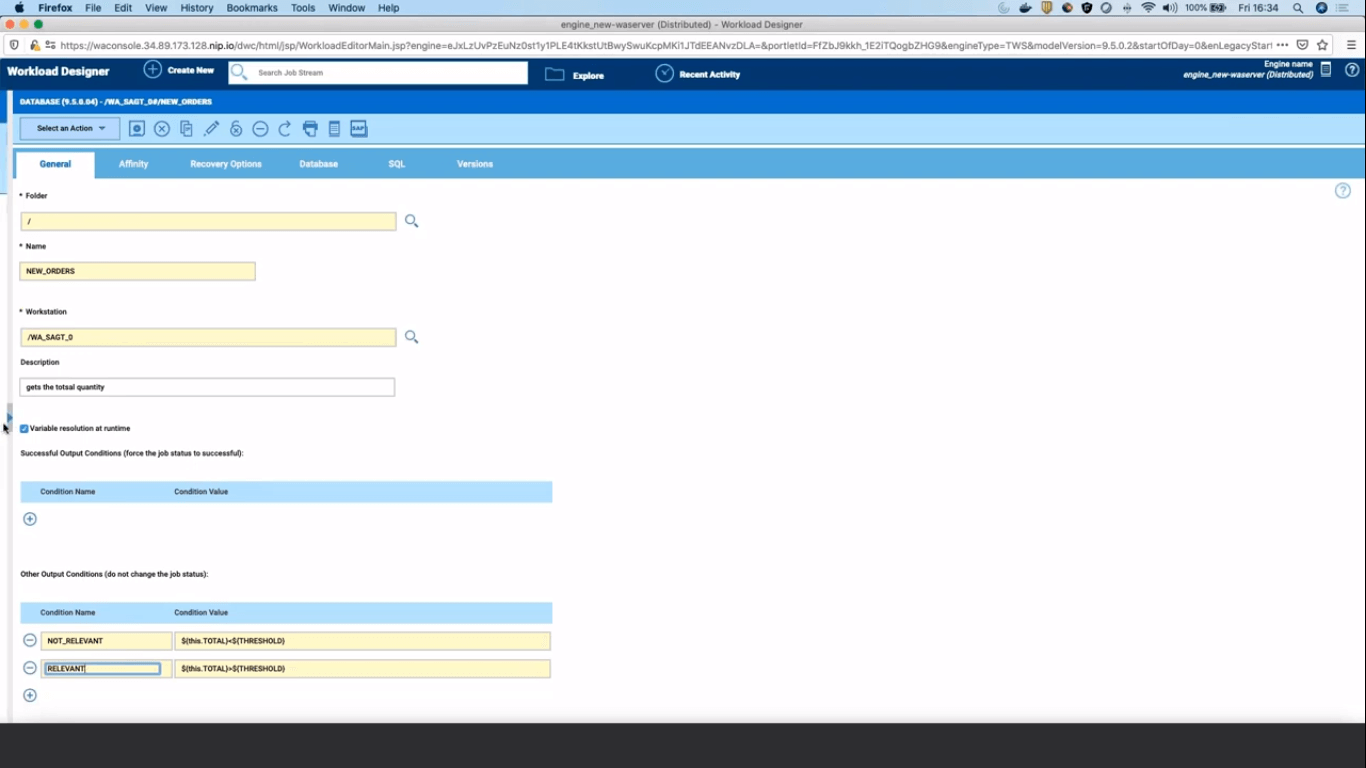
Task: Open the help icon below the tabs
Action: (1342, 191)
